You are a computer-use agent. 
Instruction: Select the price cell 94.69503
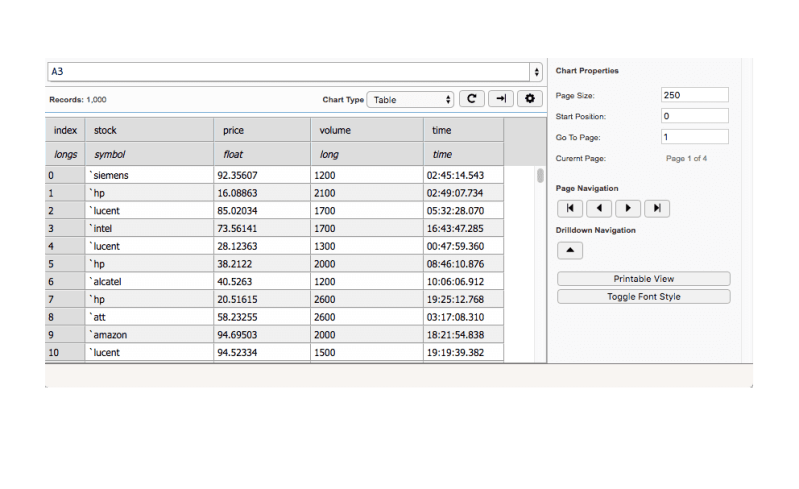262,335
